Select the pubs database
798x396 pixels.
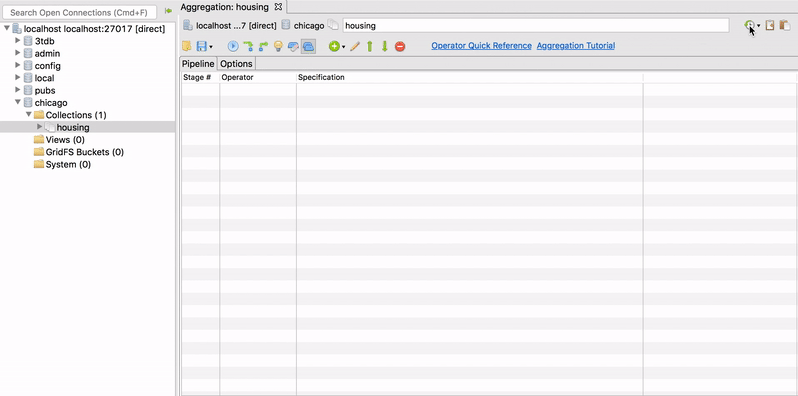point(45,91)
